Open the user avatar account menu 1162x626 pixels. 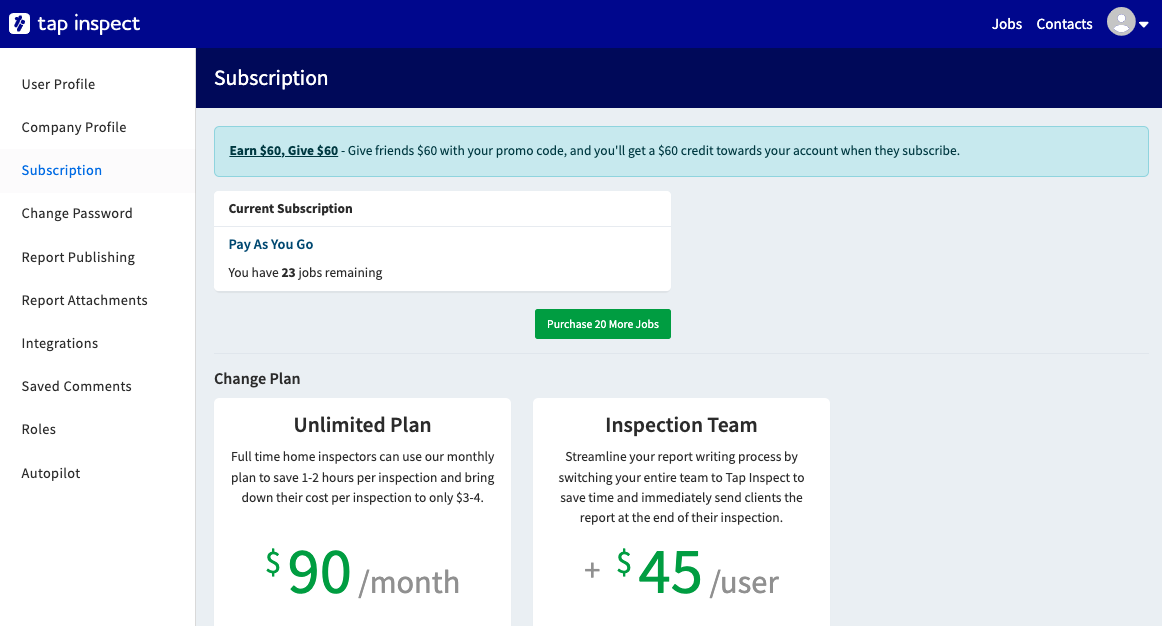pyautogui.click(x=1120, y=21)
